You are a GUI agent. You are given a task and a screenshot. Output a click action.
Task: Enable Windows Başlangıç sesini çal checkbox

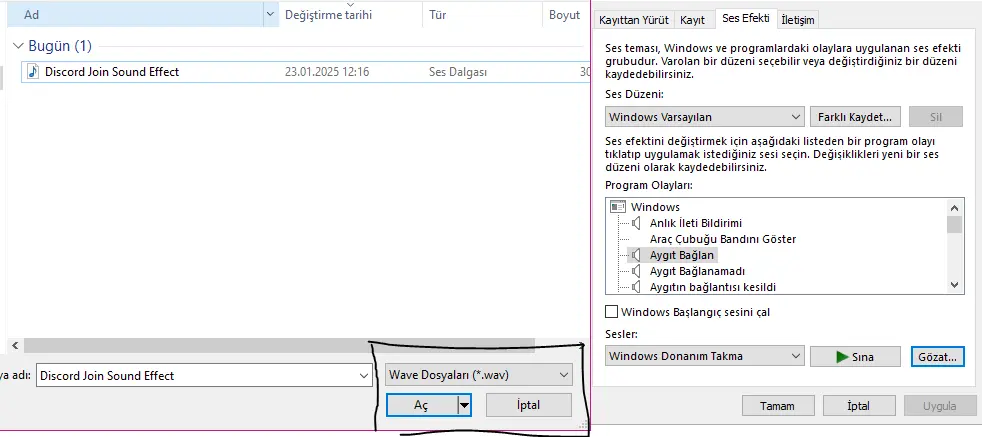(611, 311)
